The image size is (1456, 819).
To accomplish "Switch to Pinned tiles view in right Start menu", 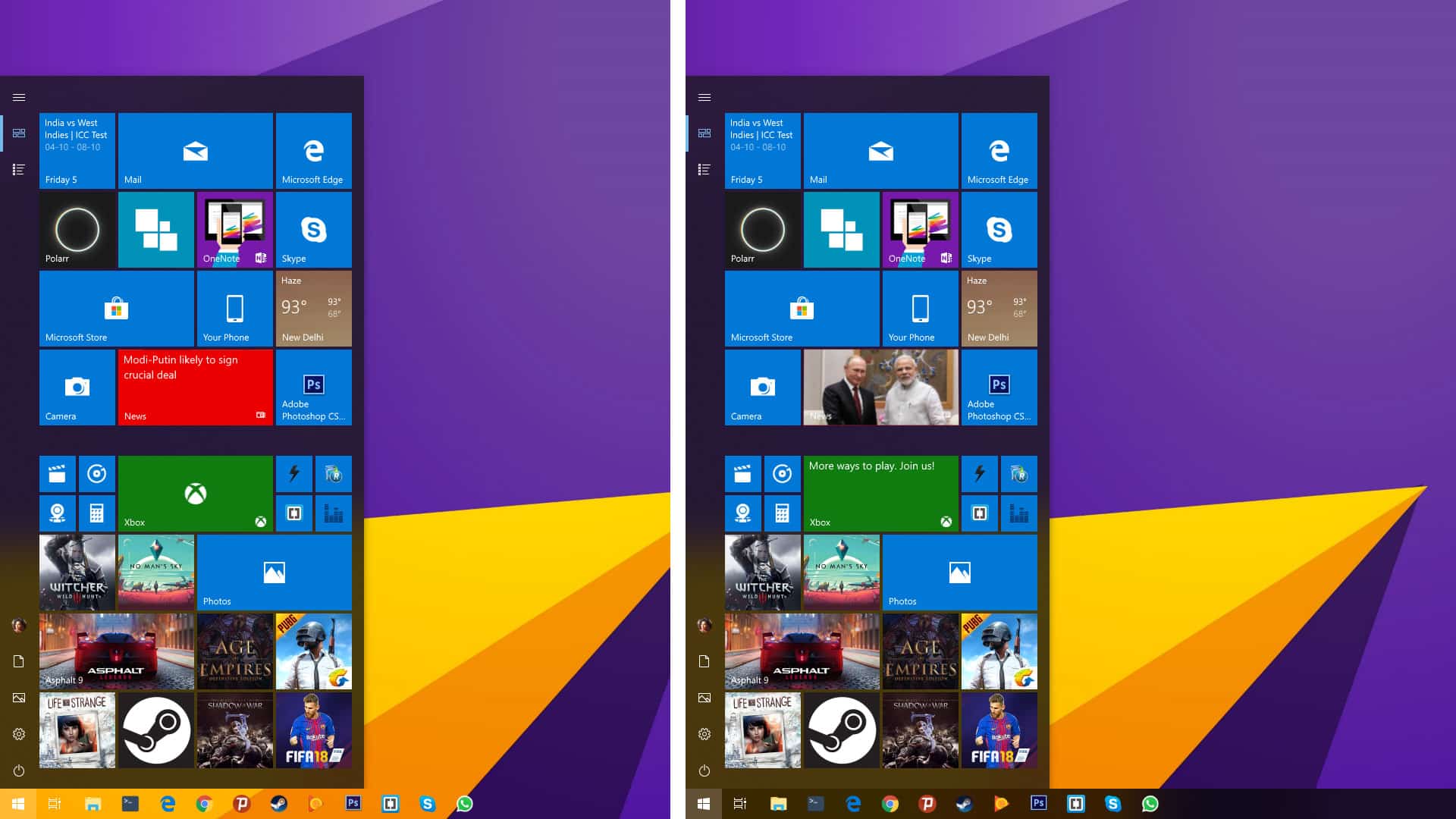I will click(704, 133).
